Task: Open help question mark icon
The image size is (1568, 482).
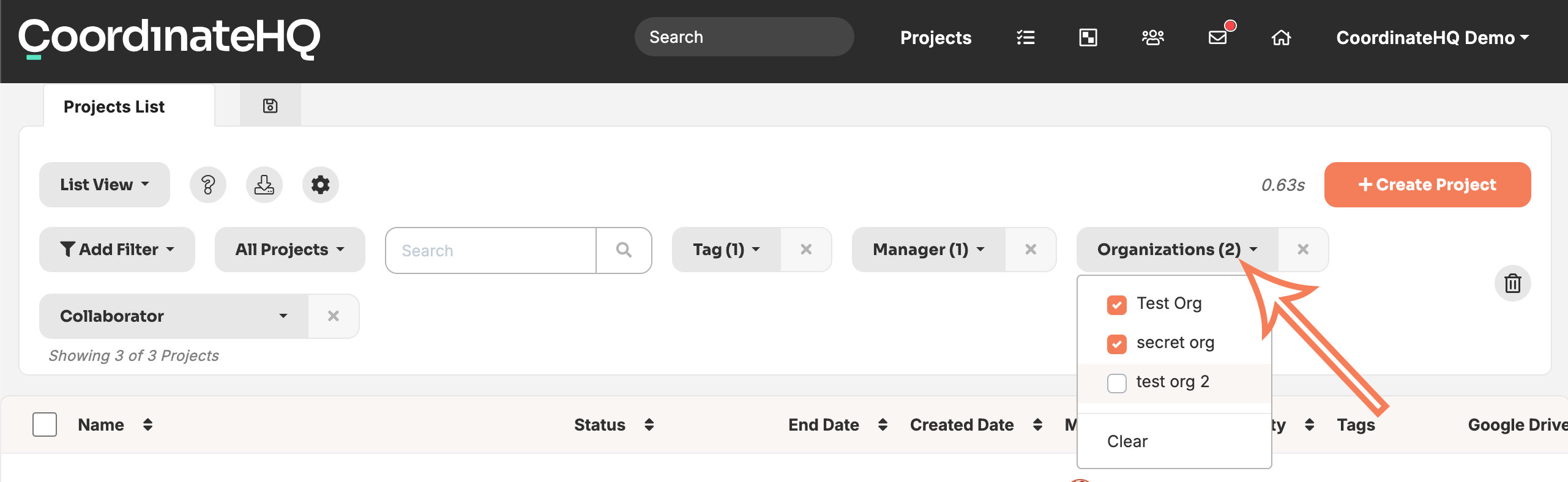Action: [208, 185]
